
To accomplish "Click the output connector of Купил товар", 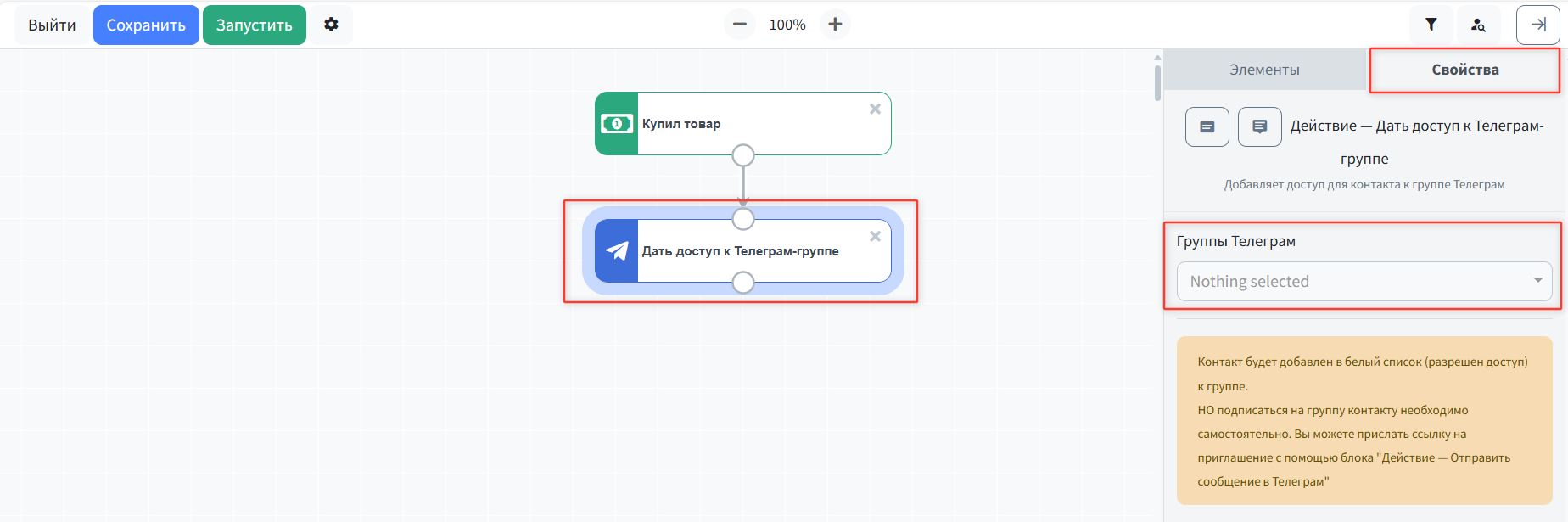I will [x=742, y=155].
